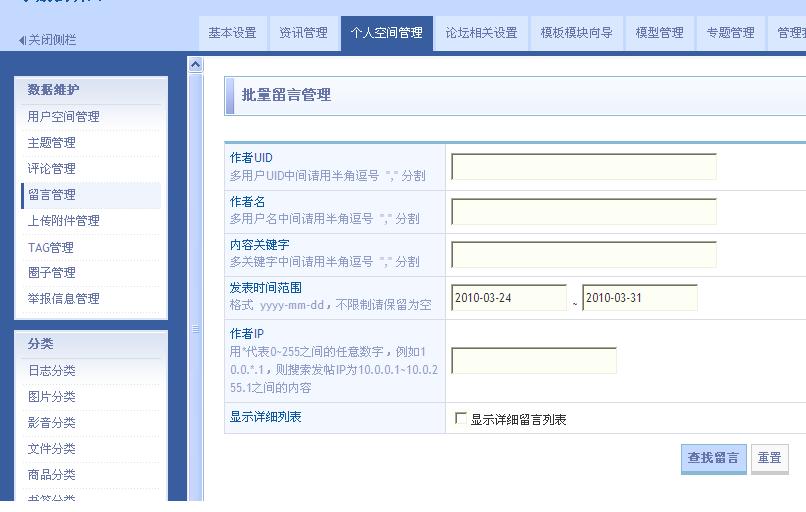Open 文件分类 under 分类
806x512 pixels.
pos(51,449)
